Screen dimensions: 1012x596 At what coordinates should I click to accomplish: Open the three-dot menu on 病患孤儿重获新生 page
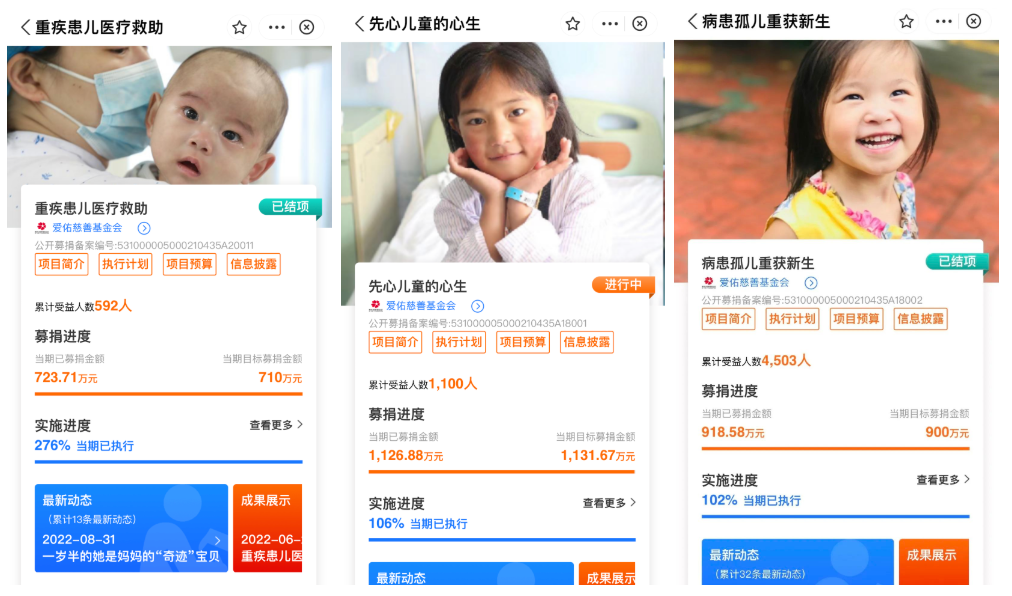coord(944,21)
